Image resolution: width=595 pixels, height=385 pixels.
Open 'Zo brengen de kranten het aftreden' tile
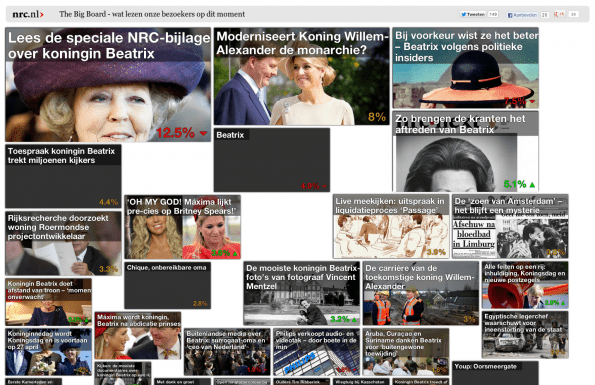click(x=466, y=151)
